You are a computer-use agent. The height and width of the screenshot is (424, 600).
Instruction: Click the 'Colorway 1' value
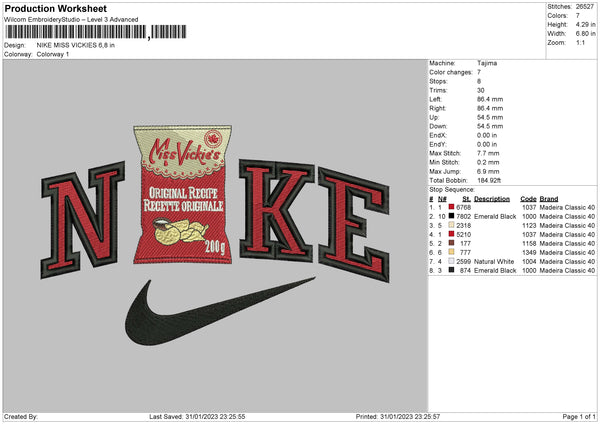point(53,54)
